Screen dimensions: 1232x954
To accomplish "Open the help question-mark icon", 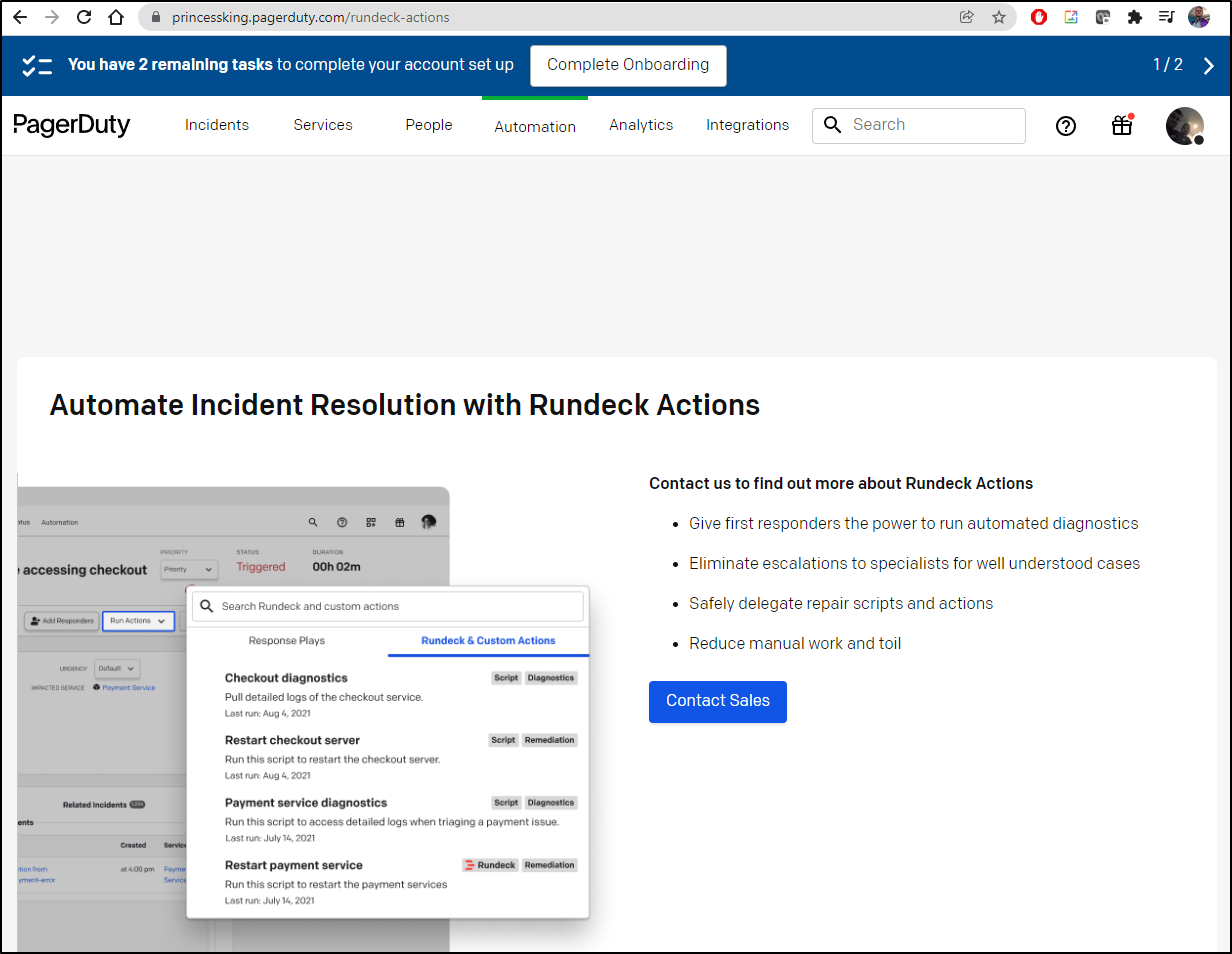I will pyautogui.click(x=1066, y=125).
